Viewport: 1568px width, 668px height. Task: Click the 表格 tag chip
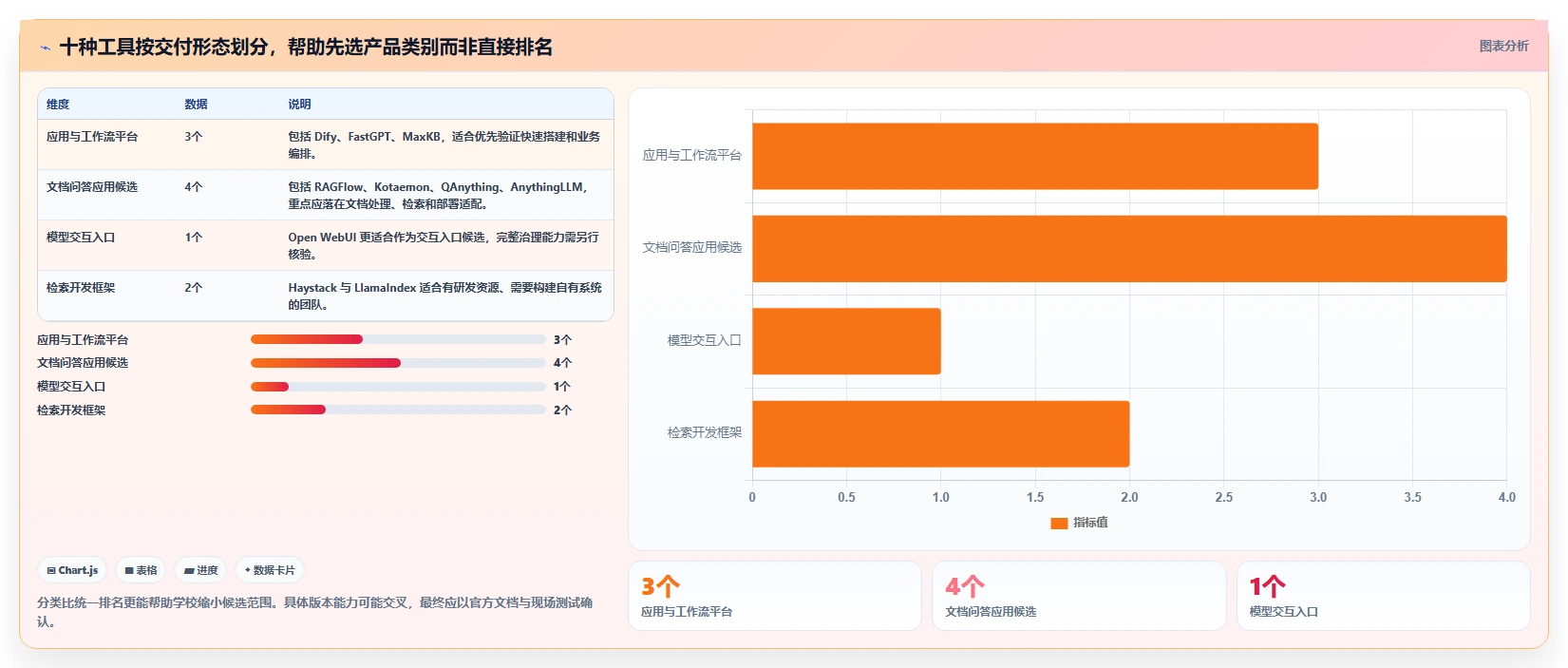[x=141, y=570]
